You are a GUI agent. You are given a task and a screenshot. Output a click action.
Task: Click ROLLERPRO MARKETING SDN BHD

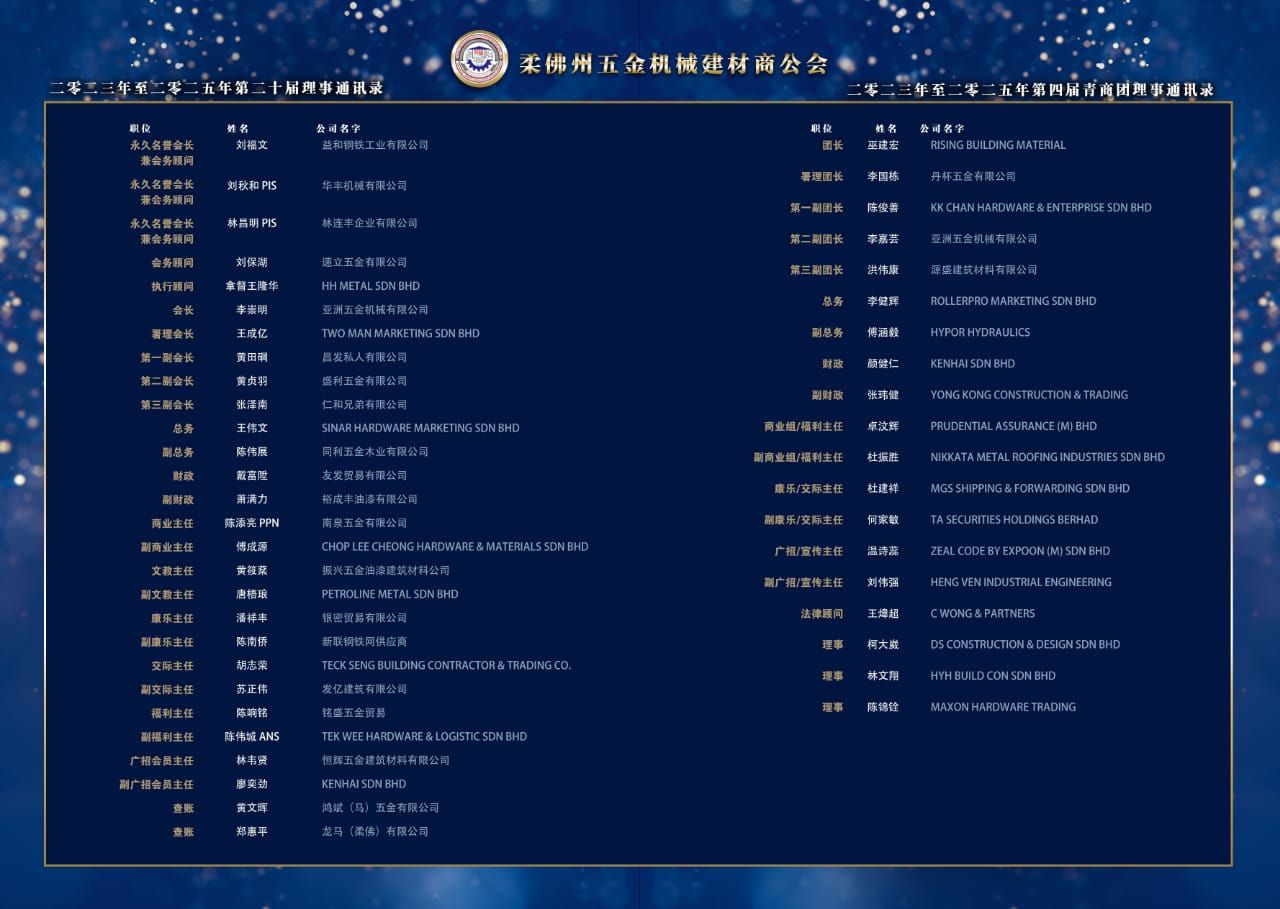coord(1013,301)
